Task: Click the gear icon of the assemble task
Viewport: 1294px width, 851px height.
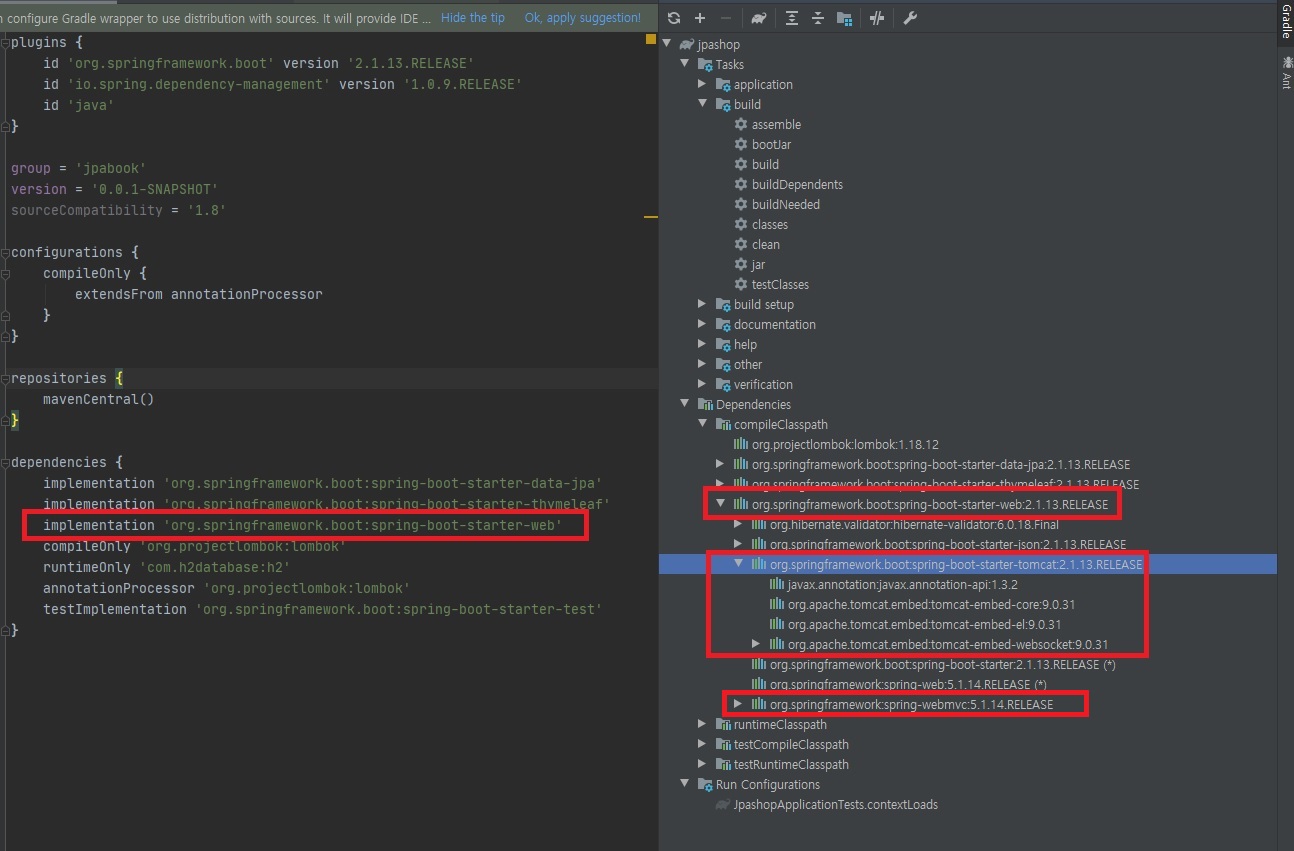Action: pyautogui.click(x=741, y=124)
